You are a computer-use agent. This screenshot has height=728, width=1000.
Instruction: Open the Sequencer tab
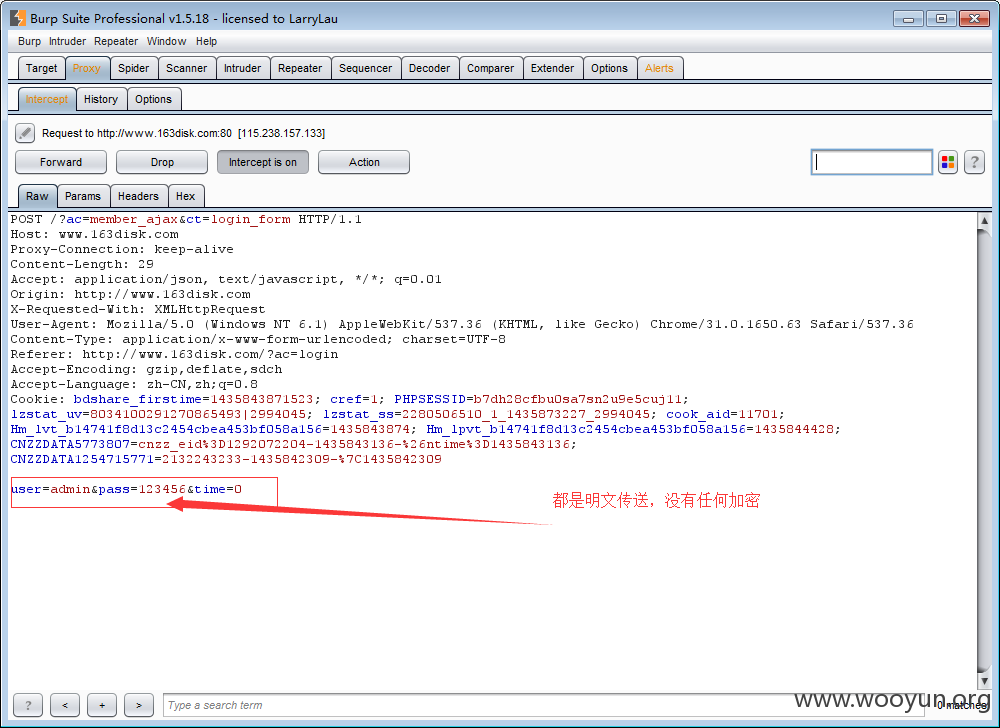point(365,68)
